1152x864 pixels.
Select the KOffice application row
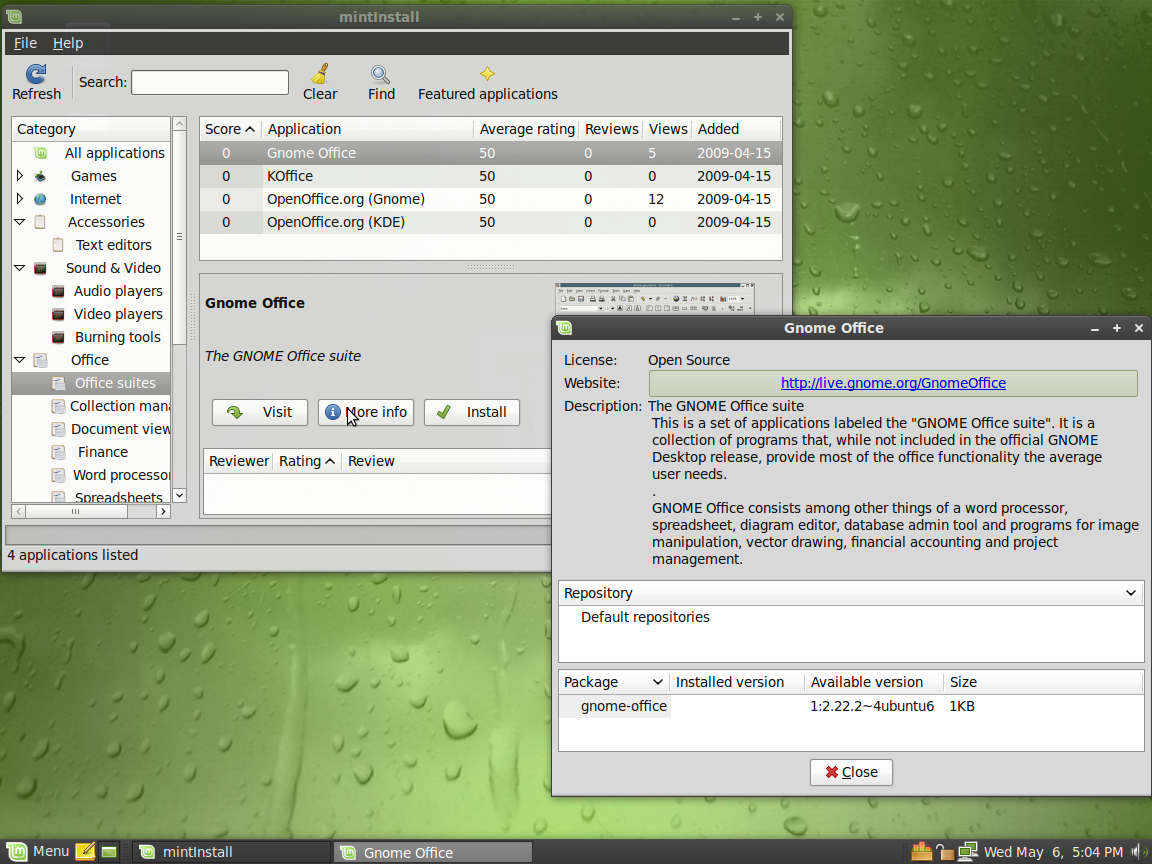[x=490, y=176]
